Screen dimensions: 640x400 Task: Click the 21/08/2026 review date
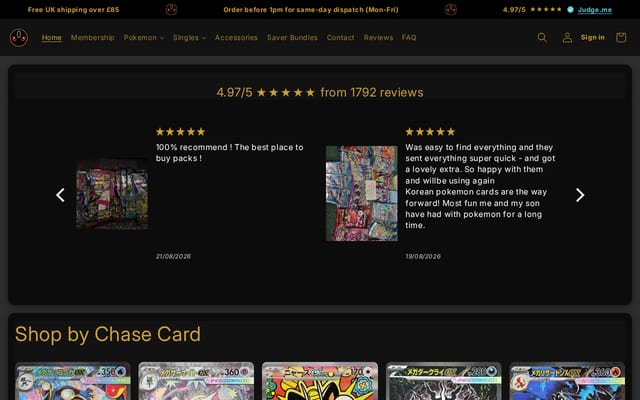coord(173,256)
